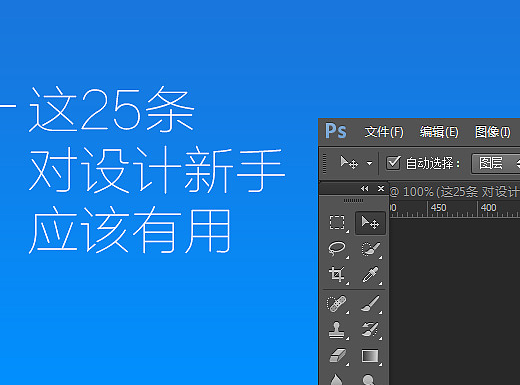Select the History Brush tool
Screen dimensions: 520x385
(x=370, y=330)
